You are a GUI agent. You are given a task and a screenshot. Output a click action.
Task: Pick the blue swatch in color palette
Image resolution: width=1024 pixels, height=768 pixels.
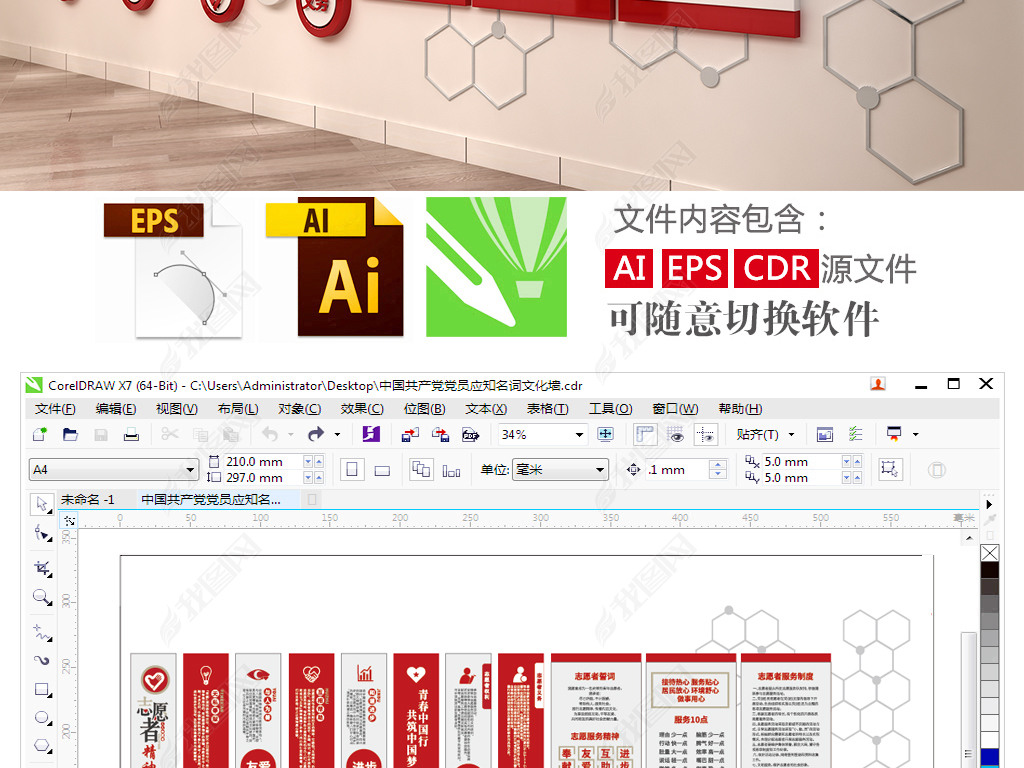[x=989, y=757]
